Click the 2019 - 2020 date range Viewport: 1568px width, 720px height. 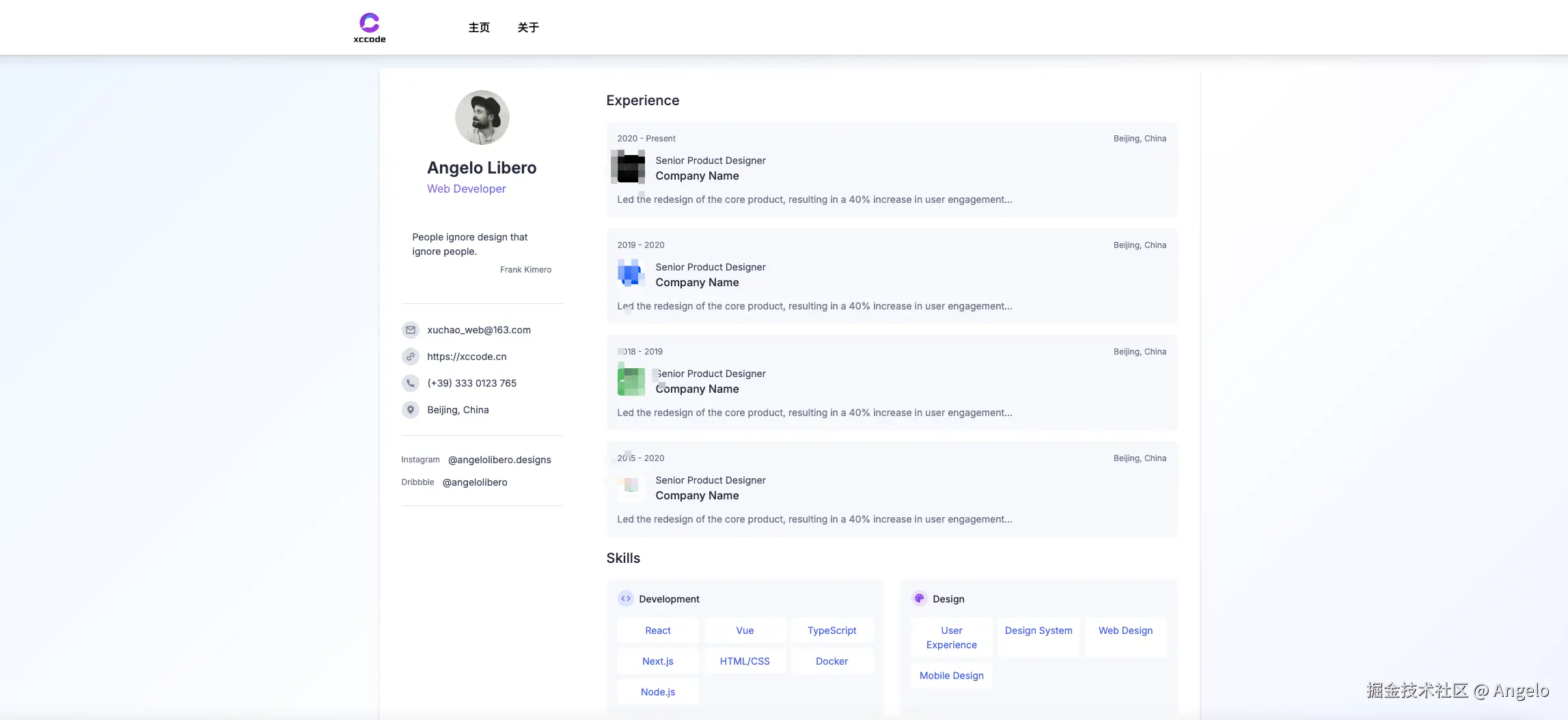[641, 245]
